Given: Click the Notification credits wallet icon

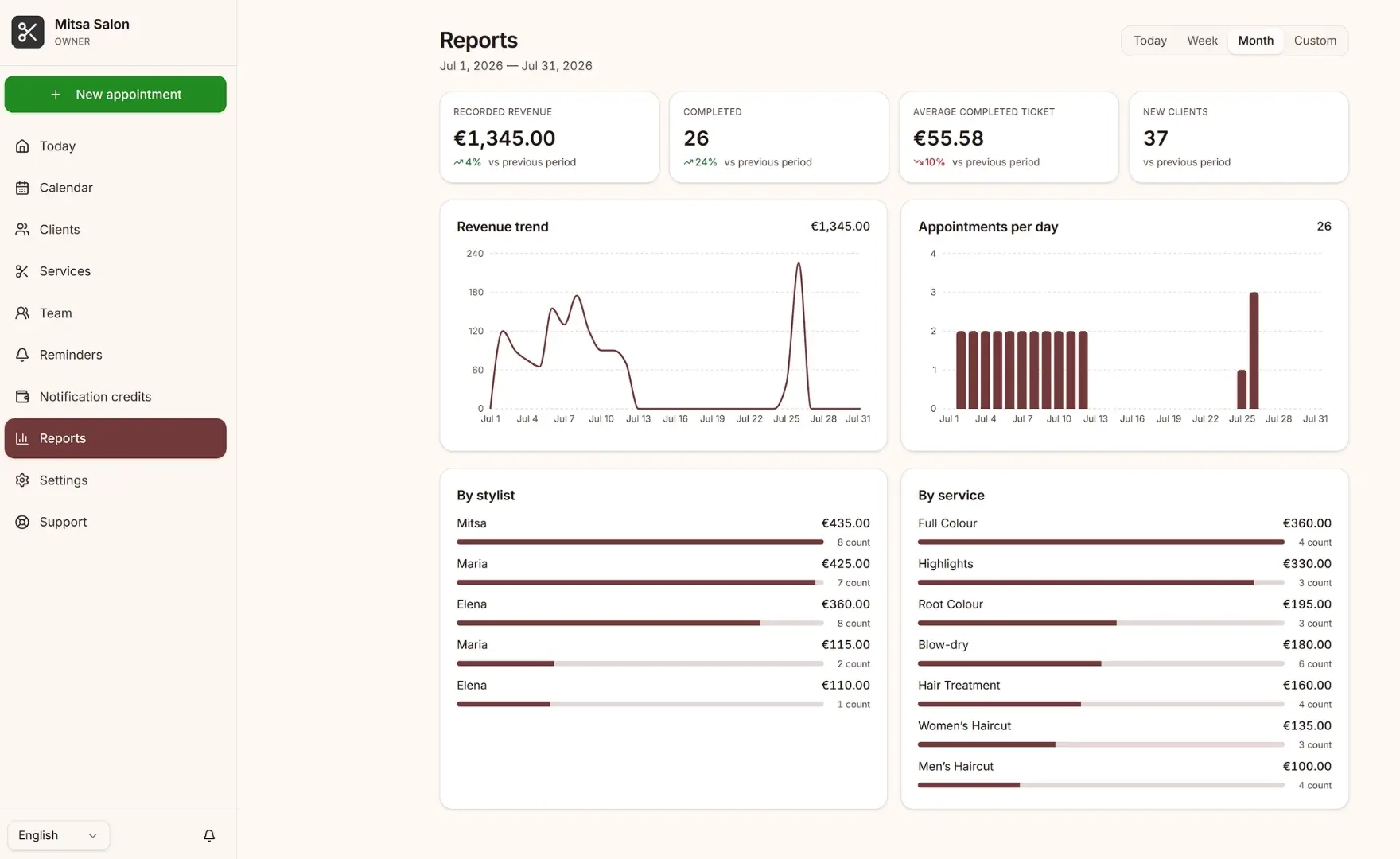Looking at the screenshot, I should (x=22, y=397).
